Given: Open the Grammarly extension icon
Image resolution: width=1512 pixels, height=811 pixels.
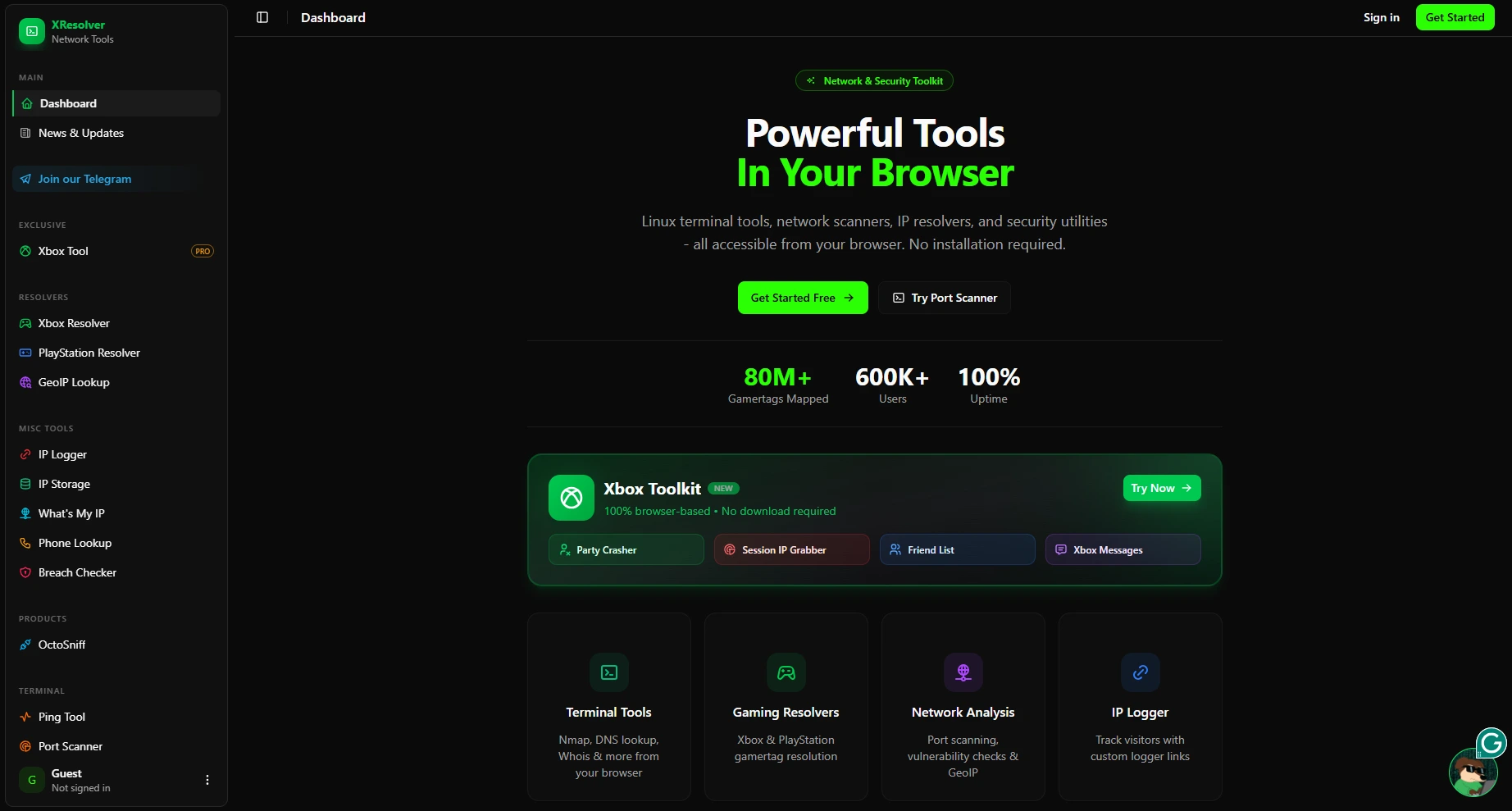Looking at the screenshot, I should tap(1492, 744).
